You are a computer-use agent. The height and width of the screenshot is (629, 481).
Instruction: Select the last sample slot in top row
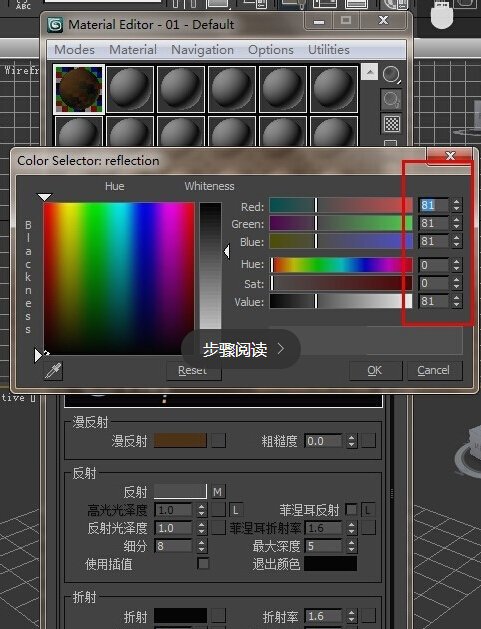click(334, 89)
